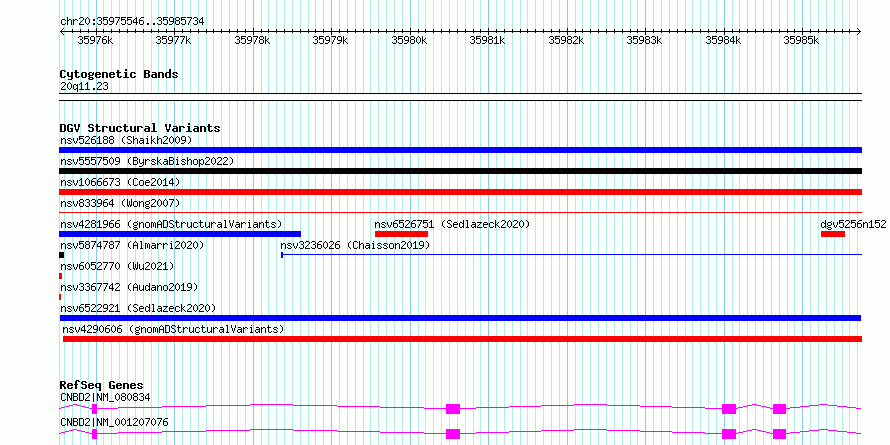Viewport: 890px width, 445px height.
Task: Click the 35979k ruler tick label
Action: [330, 40]
